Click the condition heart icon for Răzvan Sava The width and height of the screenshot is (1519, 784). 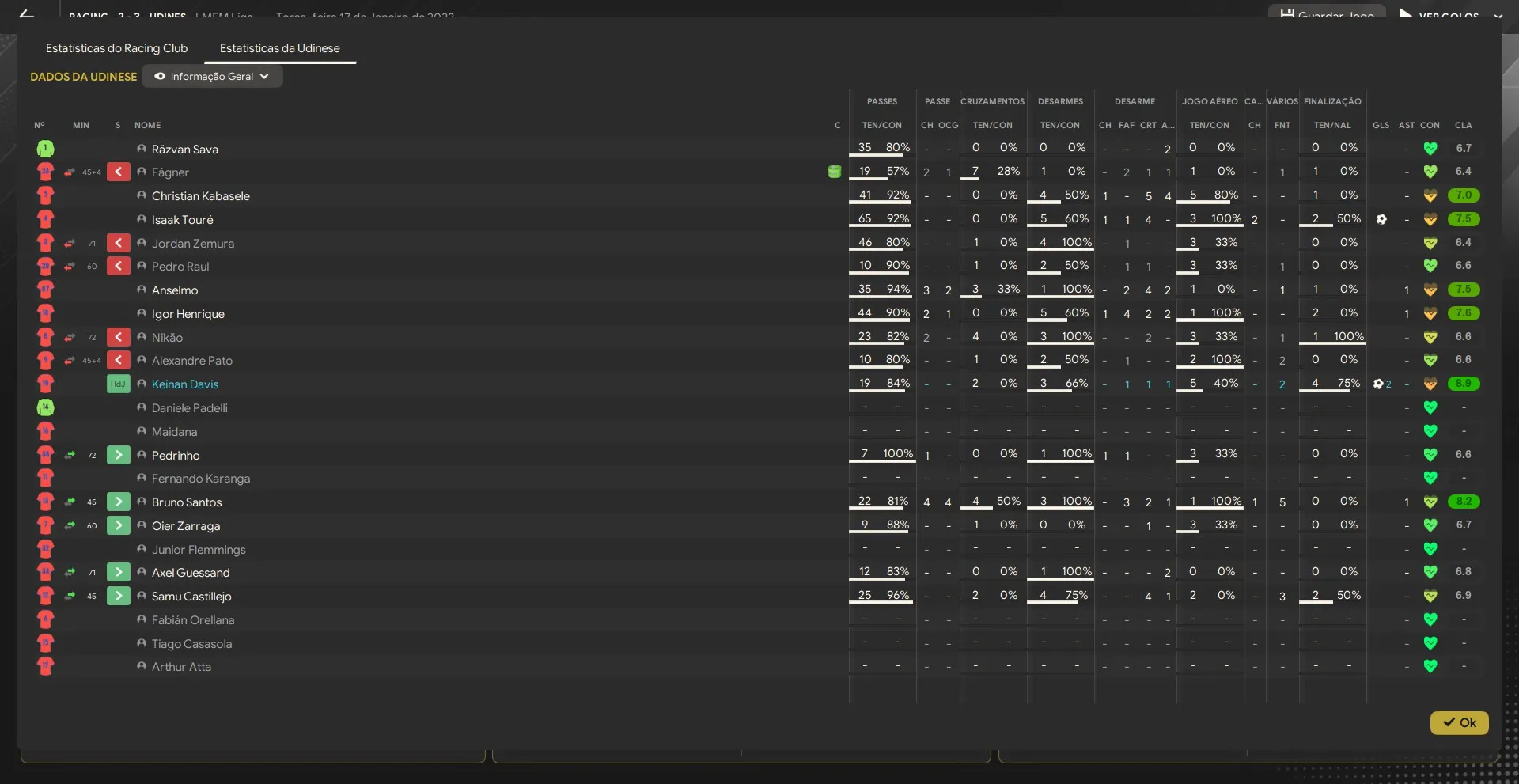[1430, 148]
